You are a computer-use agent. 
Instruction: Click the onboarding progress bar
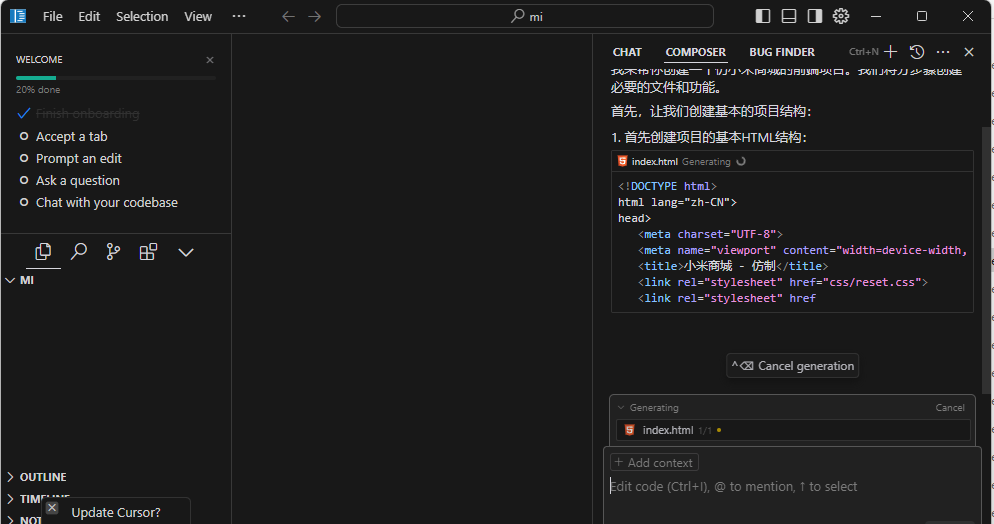coord(116,78)
